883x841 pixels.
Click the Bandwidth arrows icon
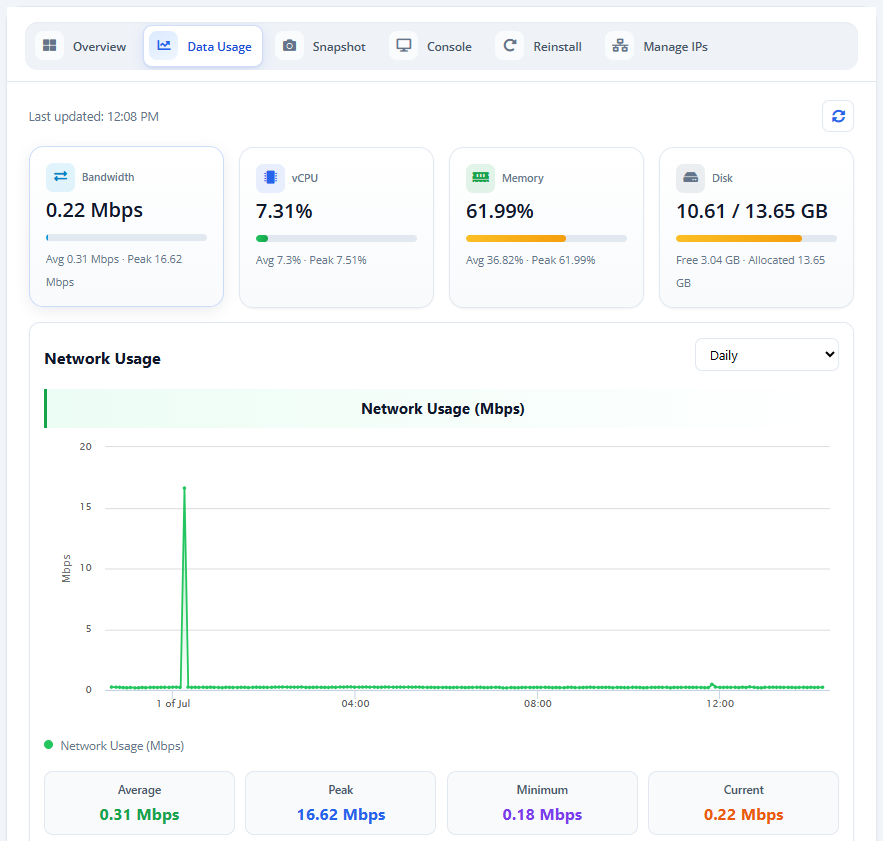(60, 177)
